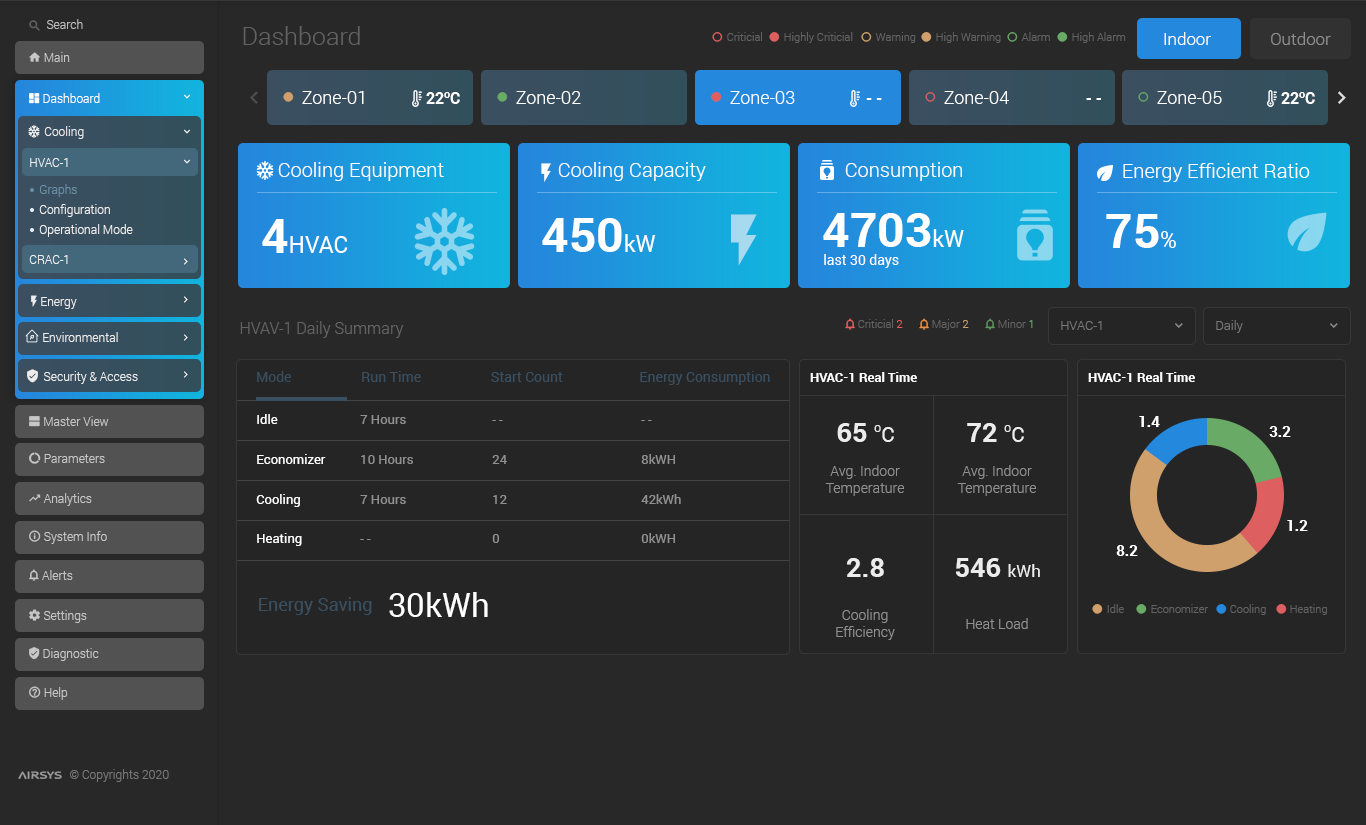1366x825 pixels.
Task: Click the Major alarm bell icon
Action: tap(924, 325)
